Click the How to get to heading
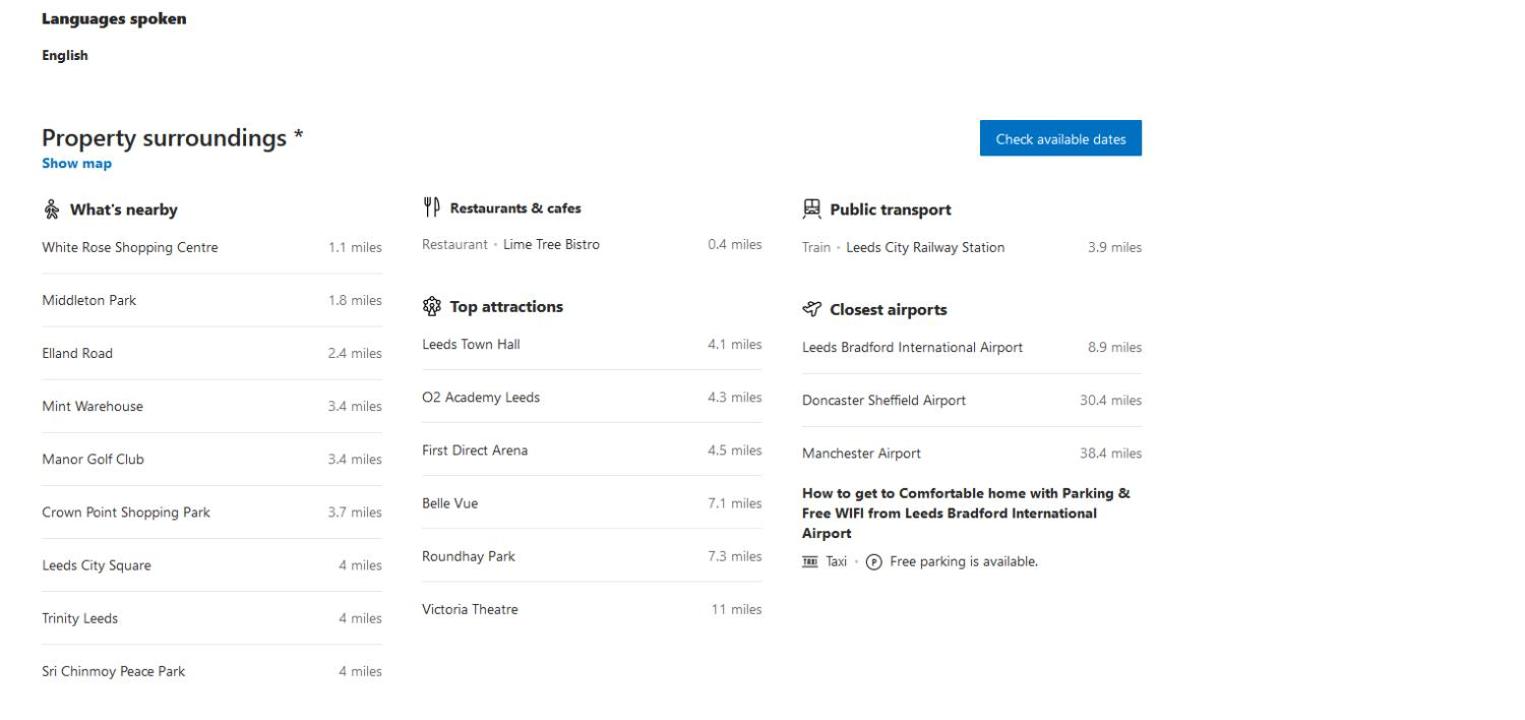 [x=966, y=514]
